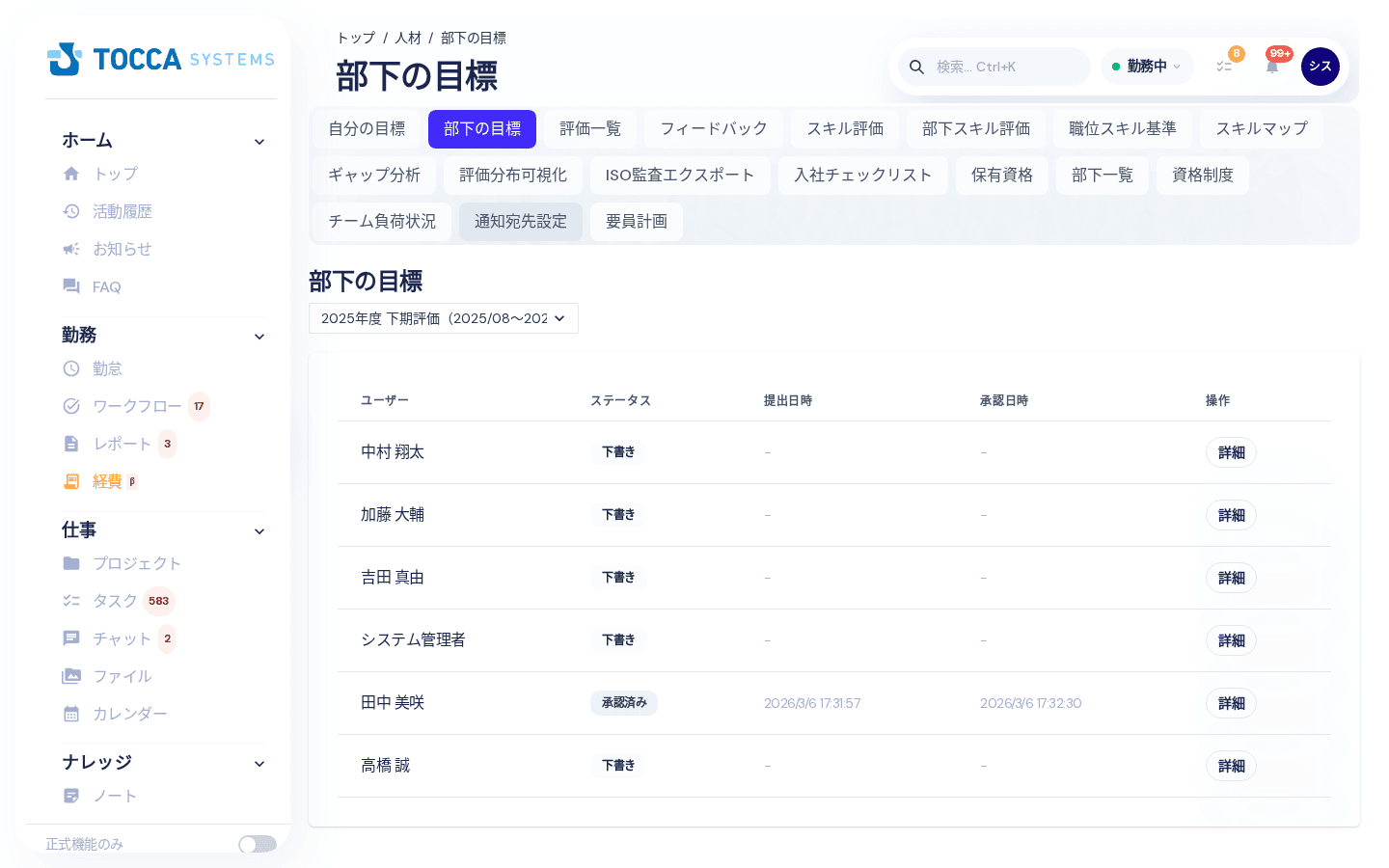This screenshot has width=1389, height=868.
Task: Select the スキルマップ tab
Action: 1262,129
